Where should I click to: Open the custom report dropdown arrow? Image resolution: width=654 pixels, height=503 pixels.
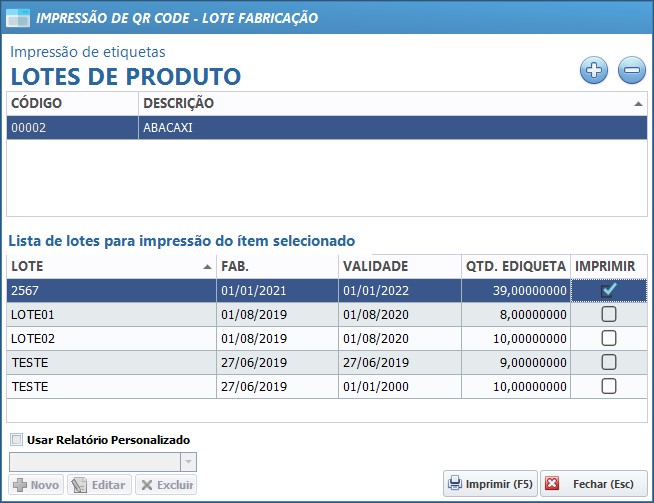(x=188, y=462)
